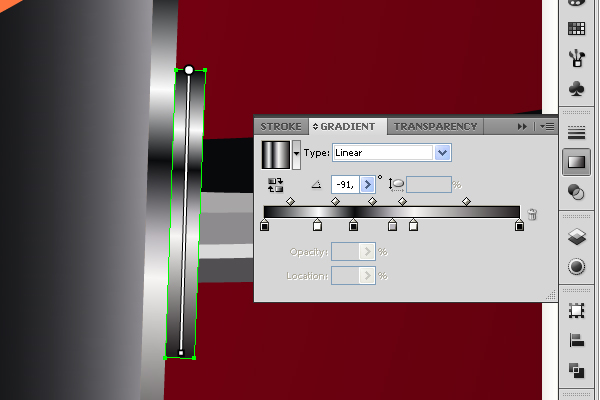Switch to the Stroke tab

pyautogui.click(x=281, y=127)
